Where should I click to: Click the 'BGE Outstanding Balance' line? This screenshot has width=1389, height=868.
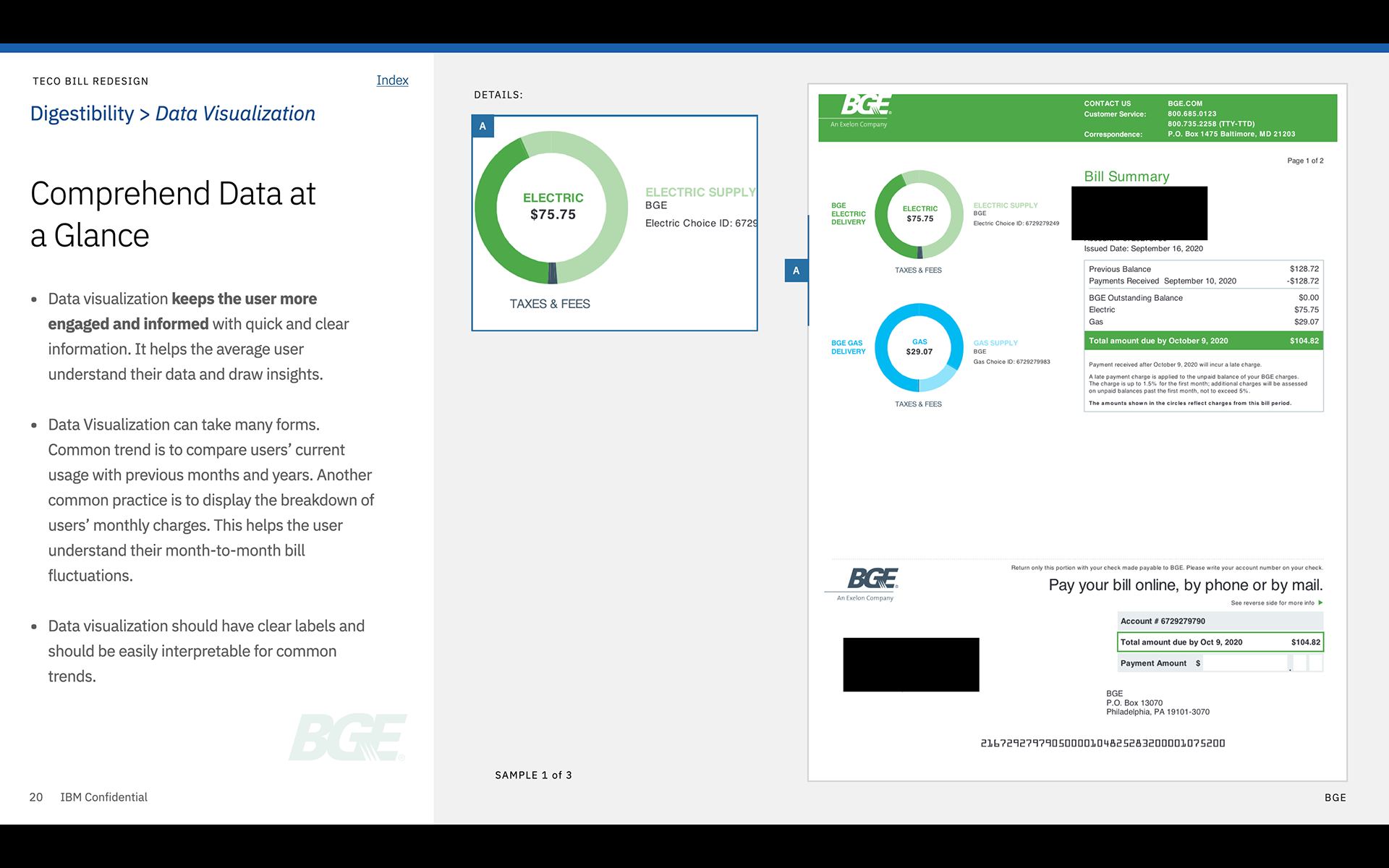pyautogui.click(x=1204, y=298)
